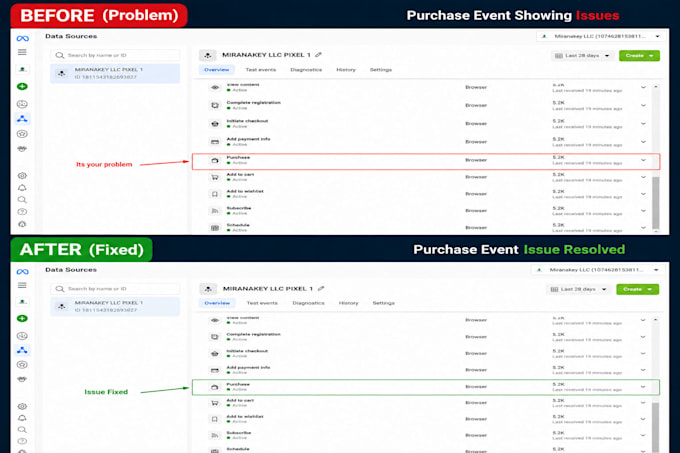This screenshot has width=680, height=453.
Task: Click the events list scrollbar thumb in AFTER screenshot
Action: pyautogui.click(x=656, y=428)
